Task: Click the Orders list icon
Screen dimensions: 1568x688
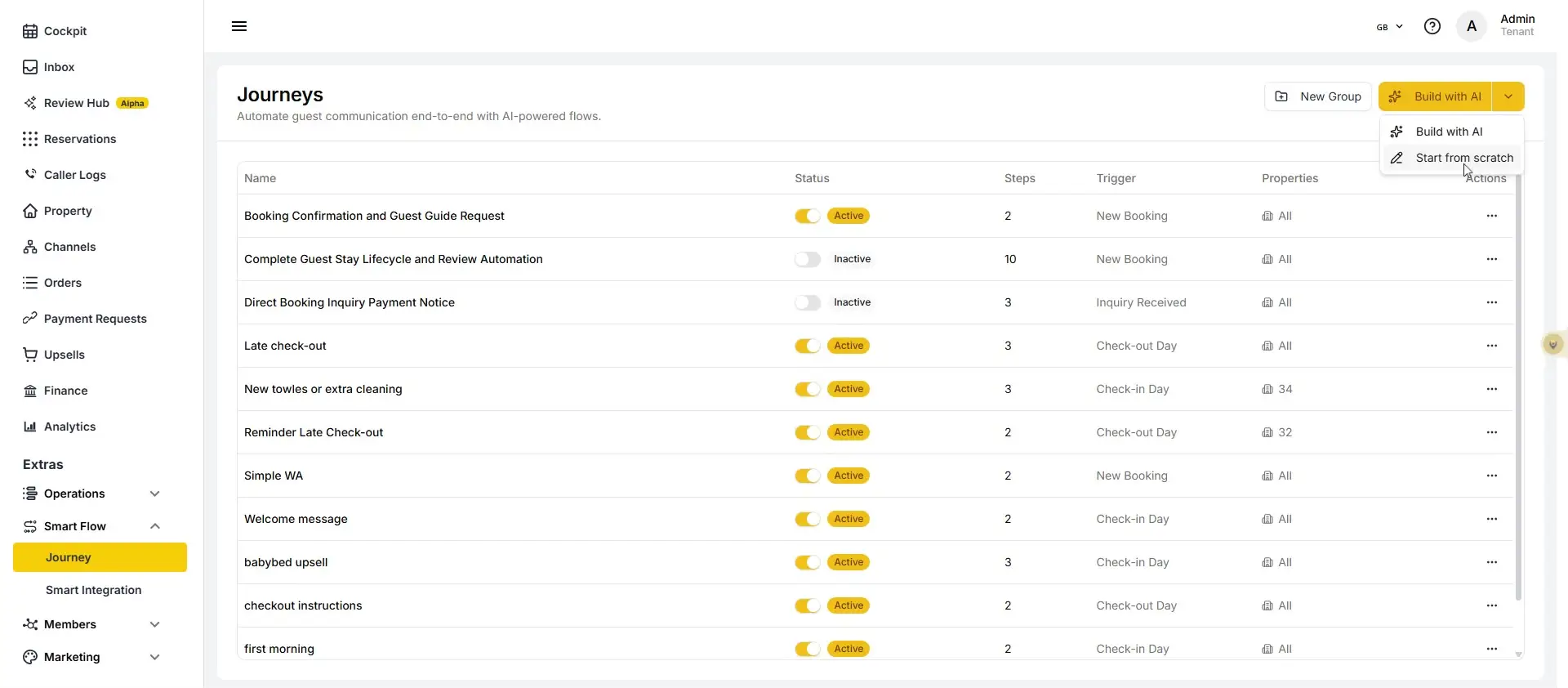Action: click(x=30, y=283)
